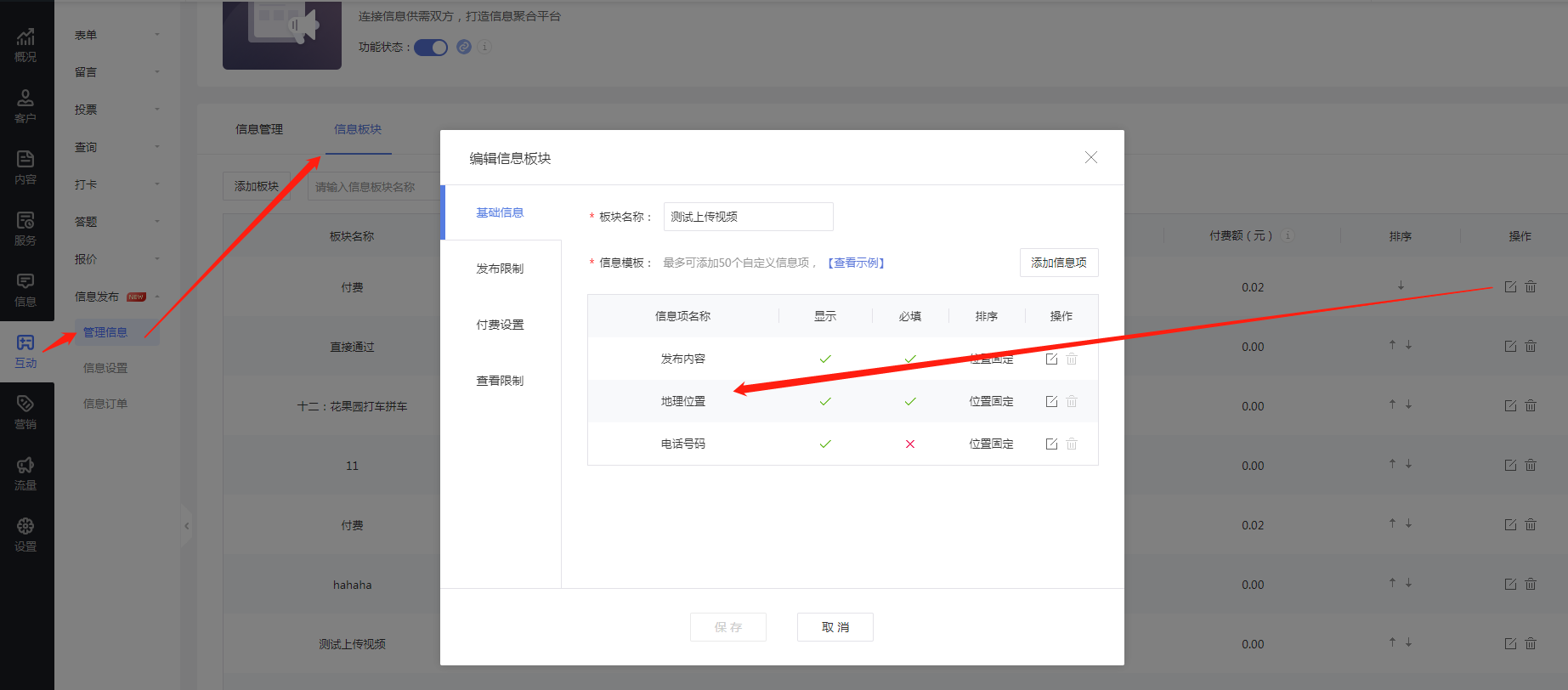Screen dimensions: 1568x690
Task: Click the 添加板块 button
Action: [x=257, y=186]
